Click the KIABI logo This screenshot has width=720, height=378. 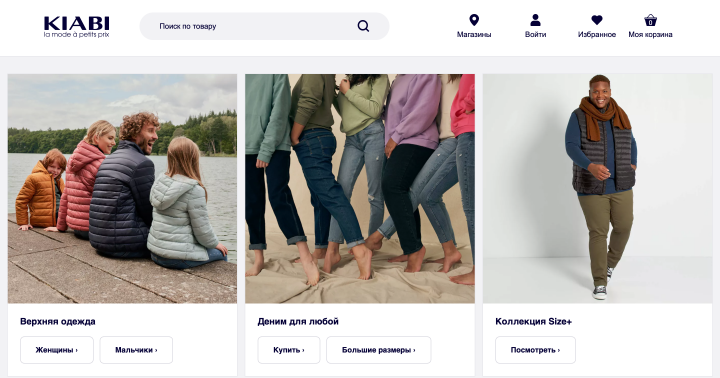coord(77,27)
